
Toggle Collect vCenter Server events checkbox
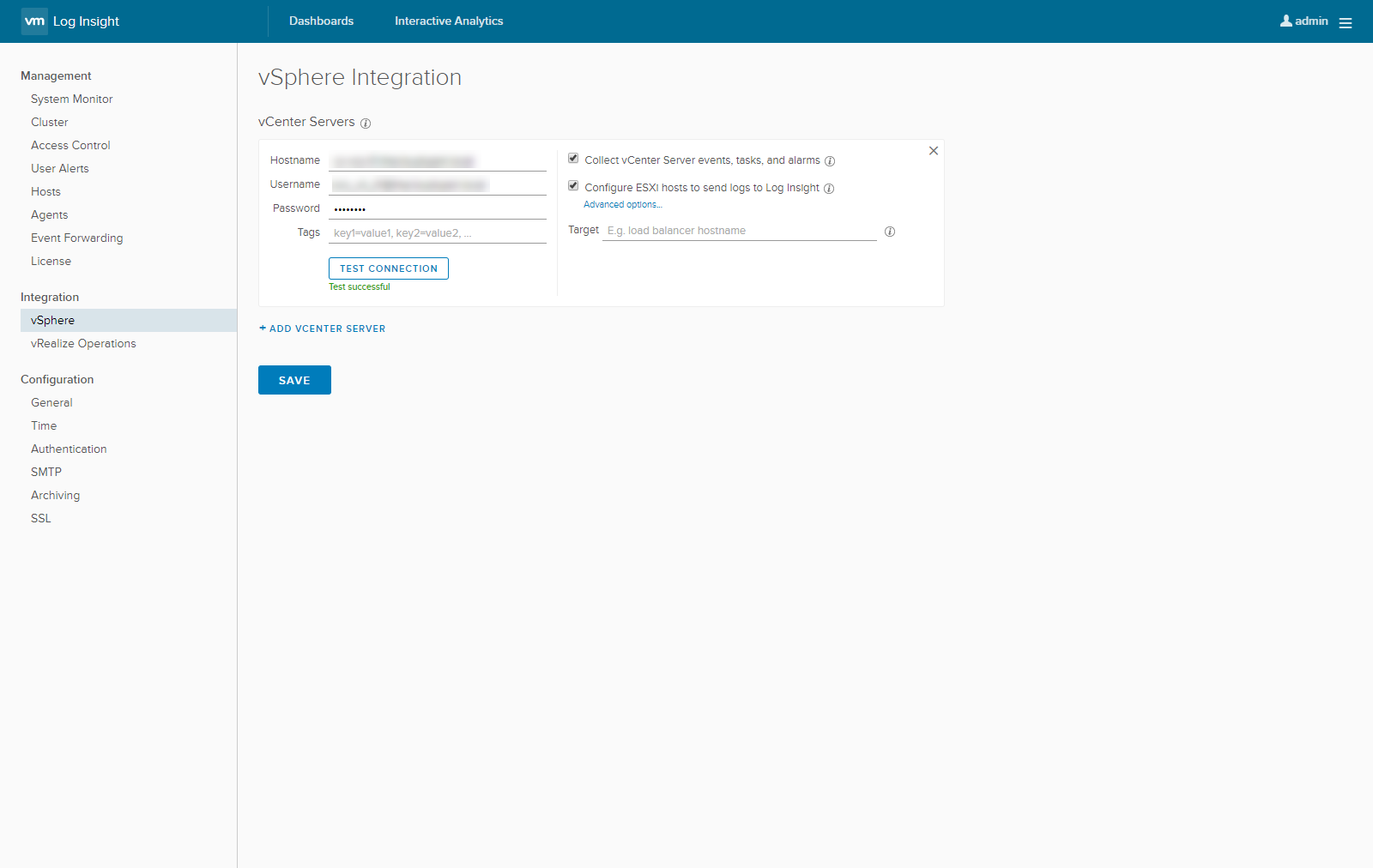(x=573, y=159)
